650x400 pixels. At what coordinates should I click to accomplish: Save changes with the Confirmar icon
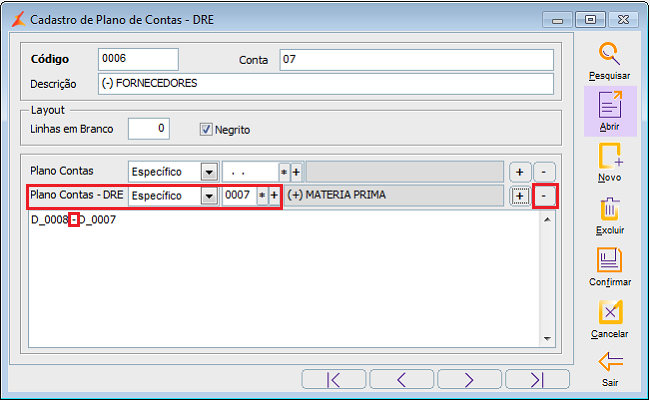609,260
